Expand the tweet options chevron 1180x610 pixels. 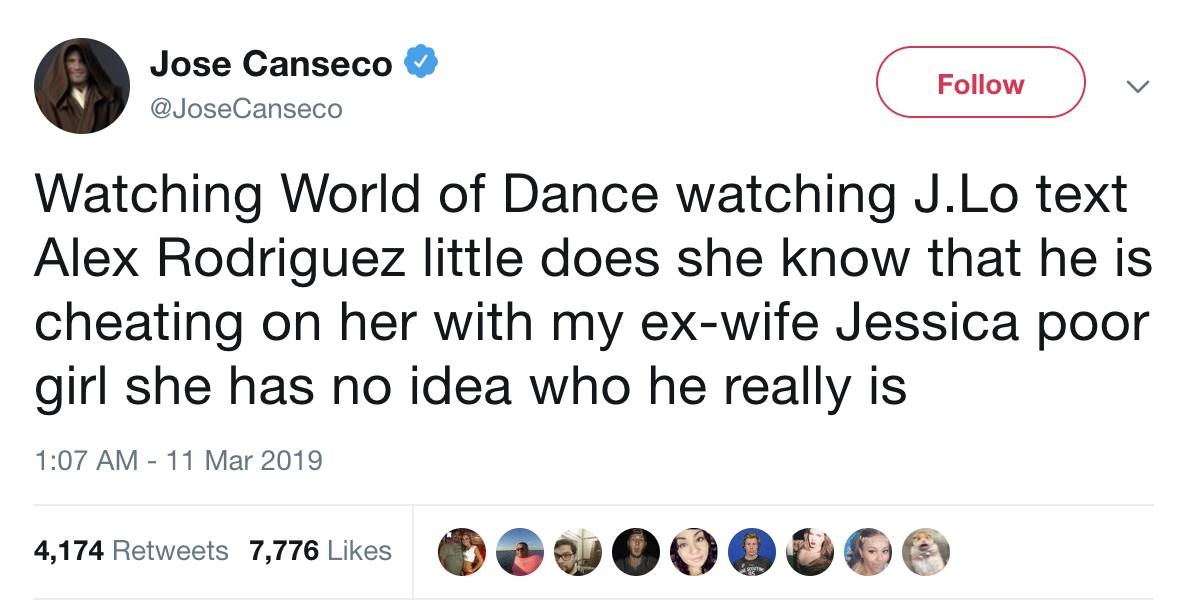[1133, 88]
